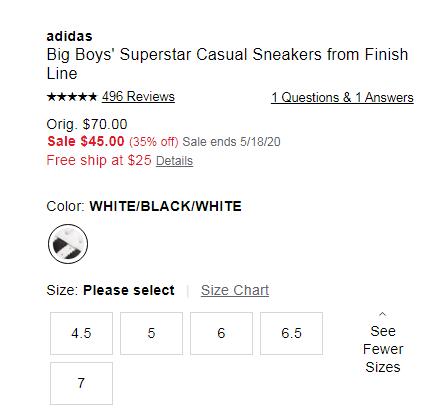
Task: View 1 Questions & 1 Answers
Action: click(342, 98)
